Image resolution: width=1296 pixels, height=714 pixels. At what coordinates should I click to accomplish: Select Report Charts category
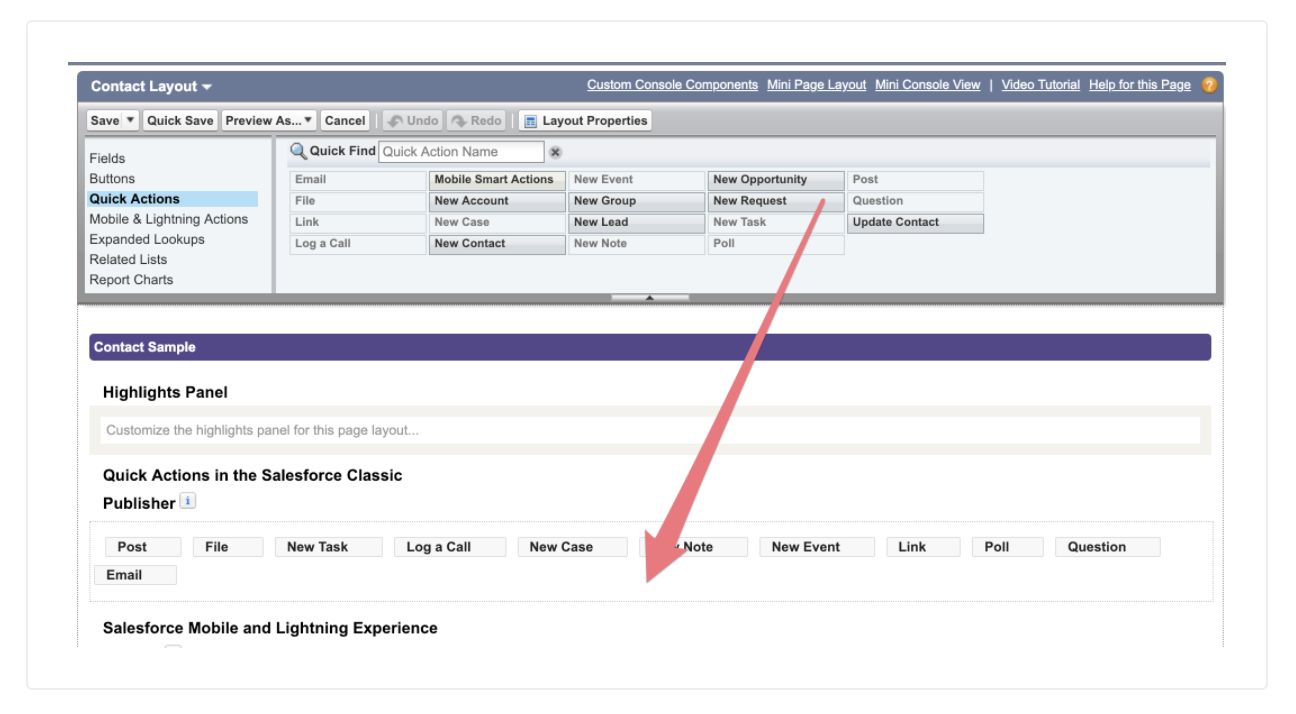tap(131, 280)
